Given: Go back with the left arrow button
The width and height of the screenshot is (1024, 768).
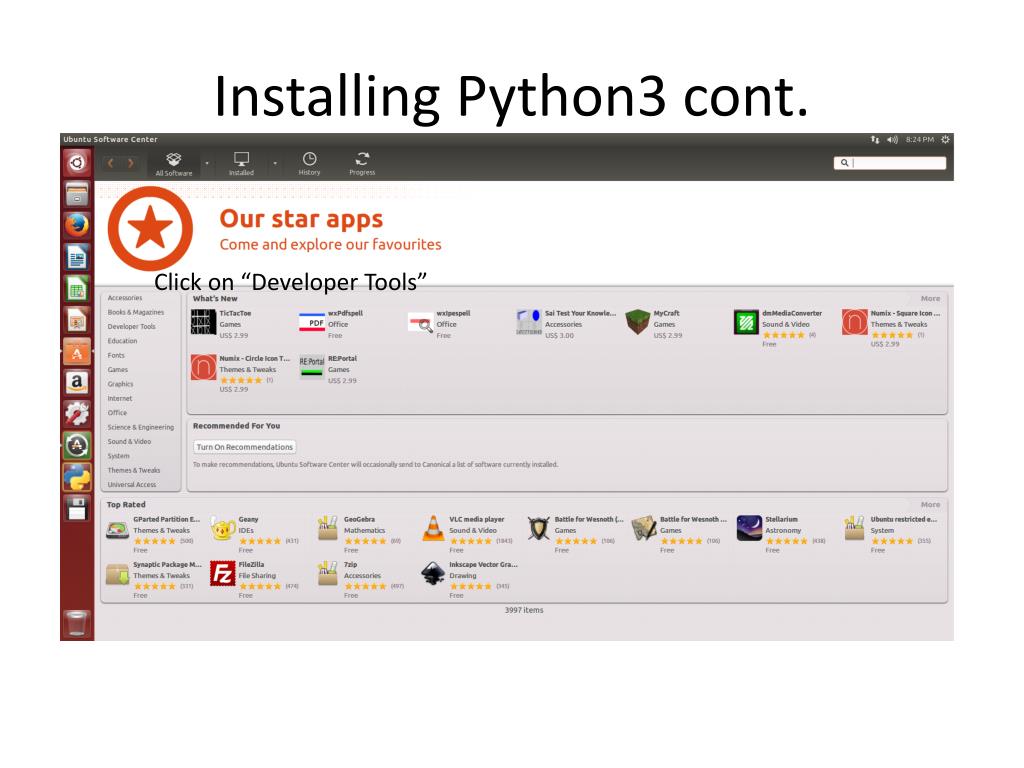Looking at the screenshot, I should pyautogui.click(x=111, y=163).
